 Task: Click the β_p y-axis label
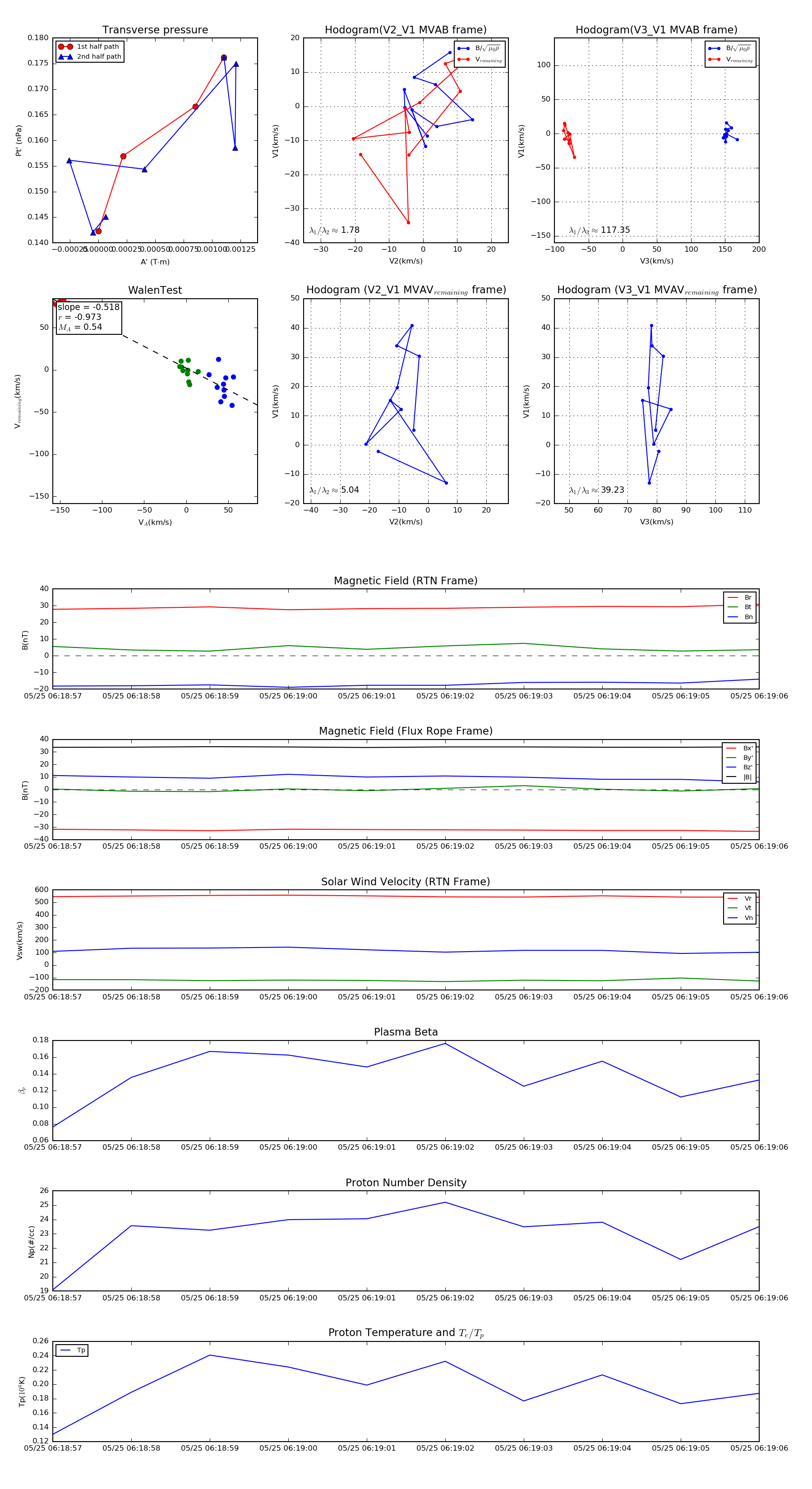pos(22,1091)
